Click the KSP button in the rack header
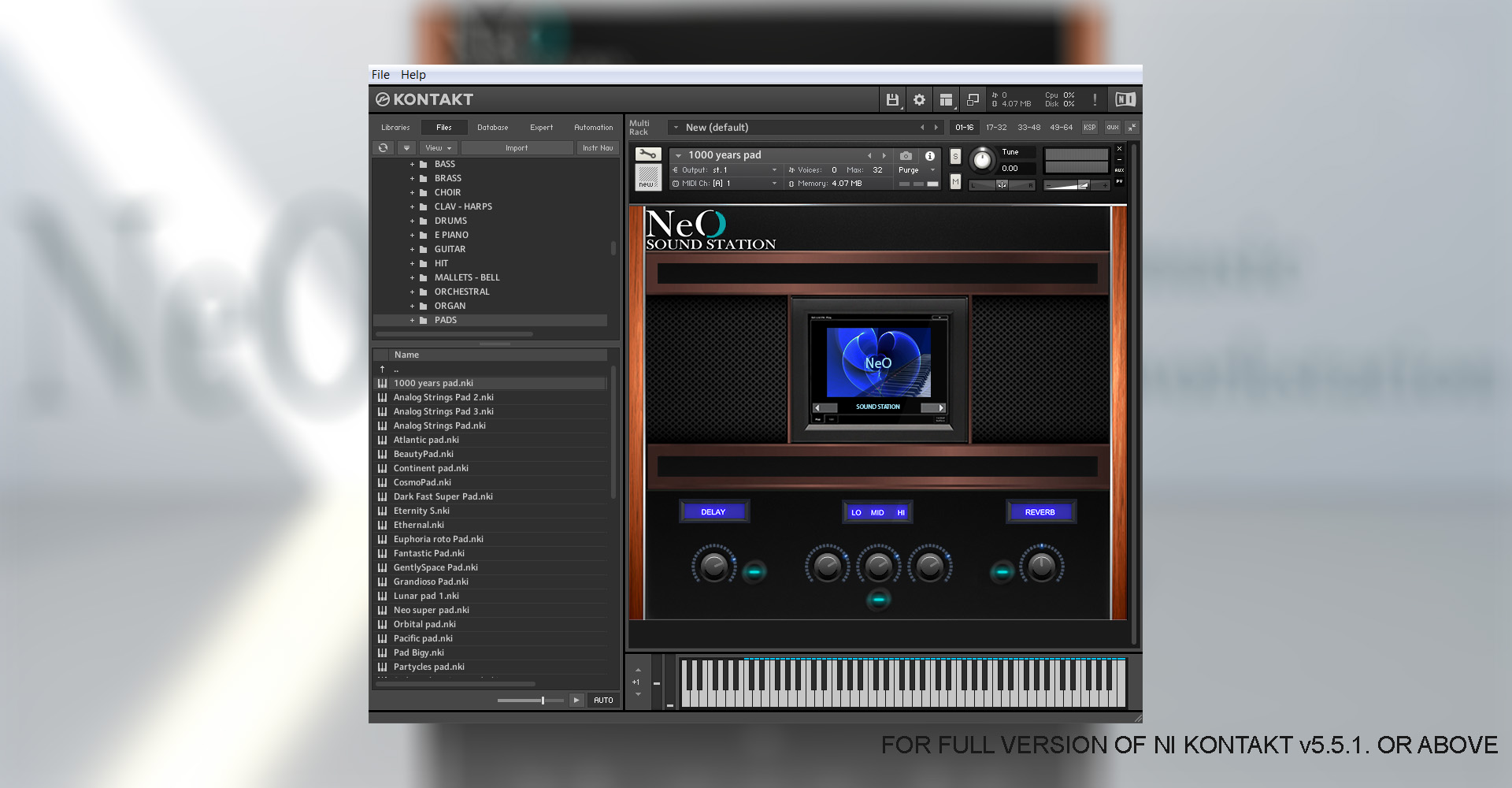 tap(1089, 127)
